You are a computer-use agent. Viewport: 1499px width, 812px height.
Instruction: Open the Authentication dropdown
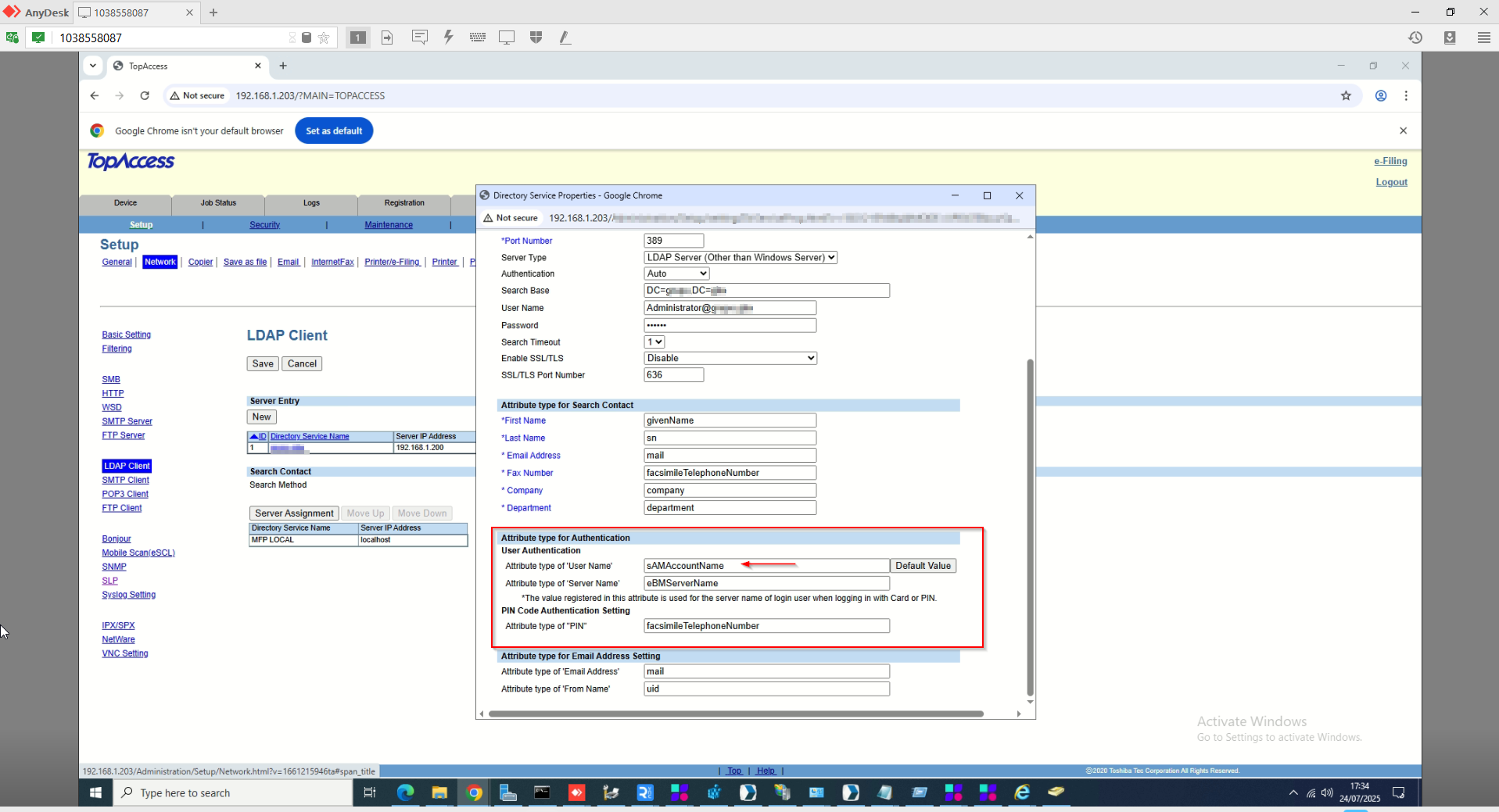click(676, 274)
